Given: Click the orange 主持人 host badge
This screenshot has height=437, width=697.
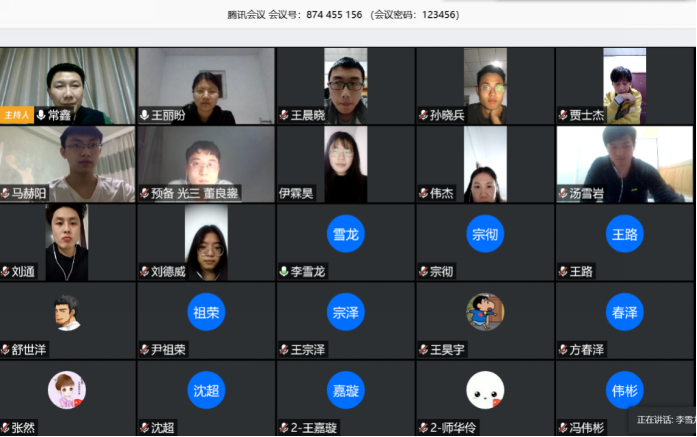Looking at the screenshot, I should (x=17, y=115).
